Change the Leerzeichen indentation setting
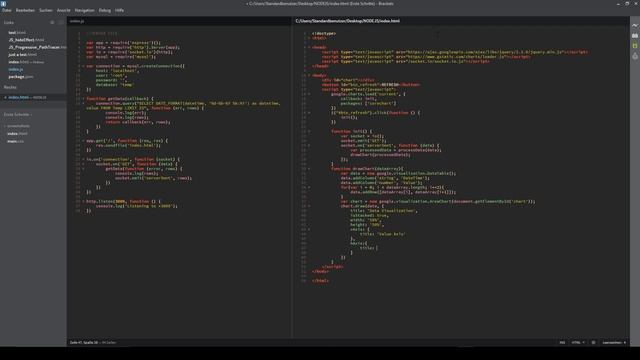Viewport: 640px width, 360px height. click(614, 342)
